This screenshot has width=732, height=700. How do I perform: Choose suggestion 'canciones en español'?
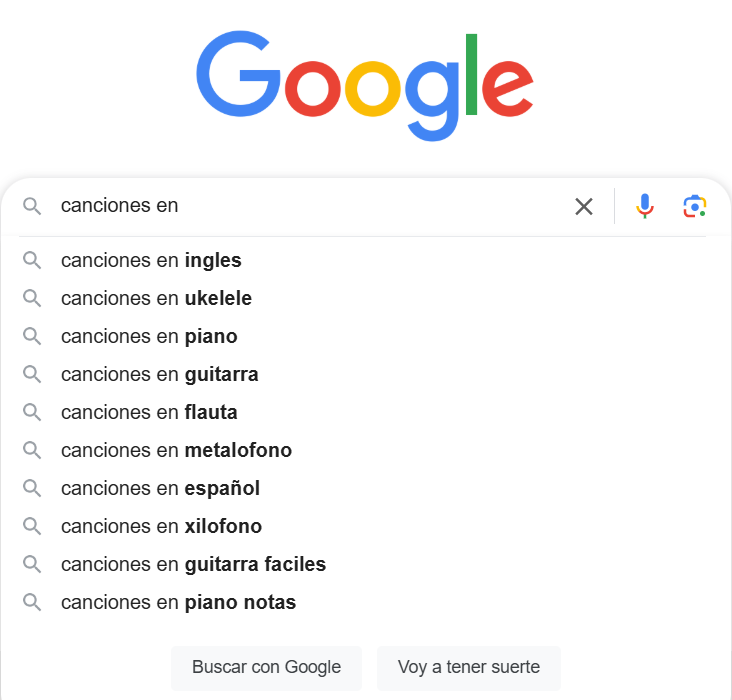[x=160, y=488]
